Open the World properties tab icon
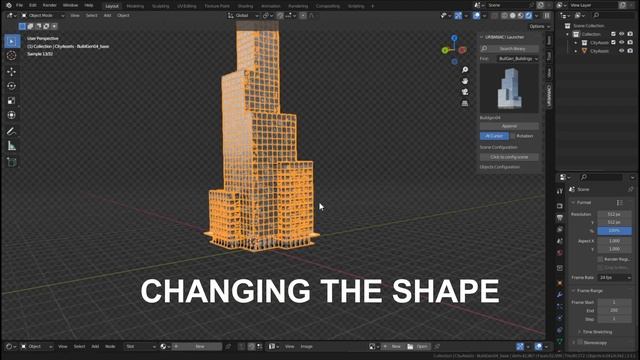 tap(560, 253)
